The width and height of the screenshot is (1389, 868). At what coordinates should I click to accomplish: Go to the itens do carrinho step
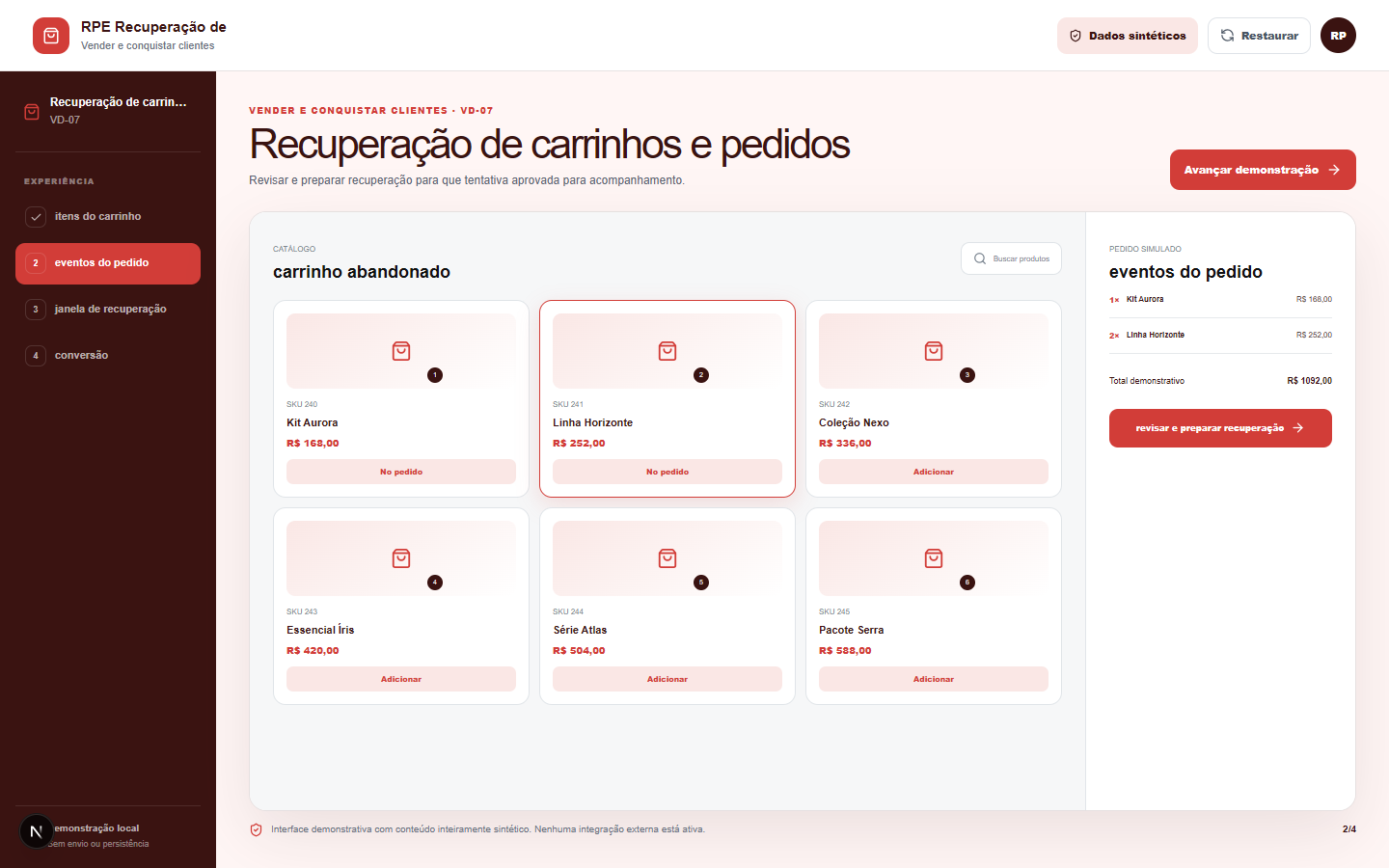108,217
